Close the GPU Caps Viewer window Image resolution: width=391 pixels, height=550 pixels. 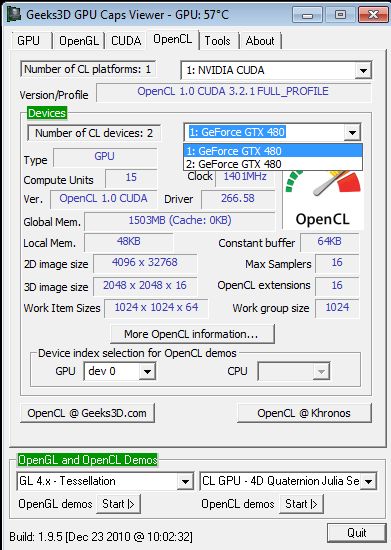pos(373,15)
